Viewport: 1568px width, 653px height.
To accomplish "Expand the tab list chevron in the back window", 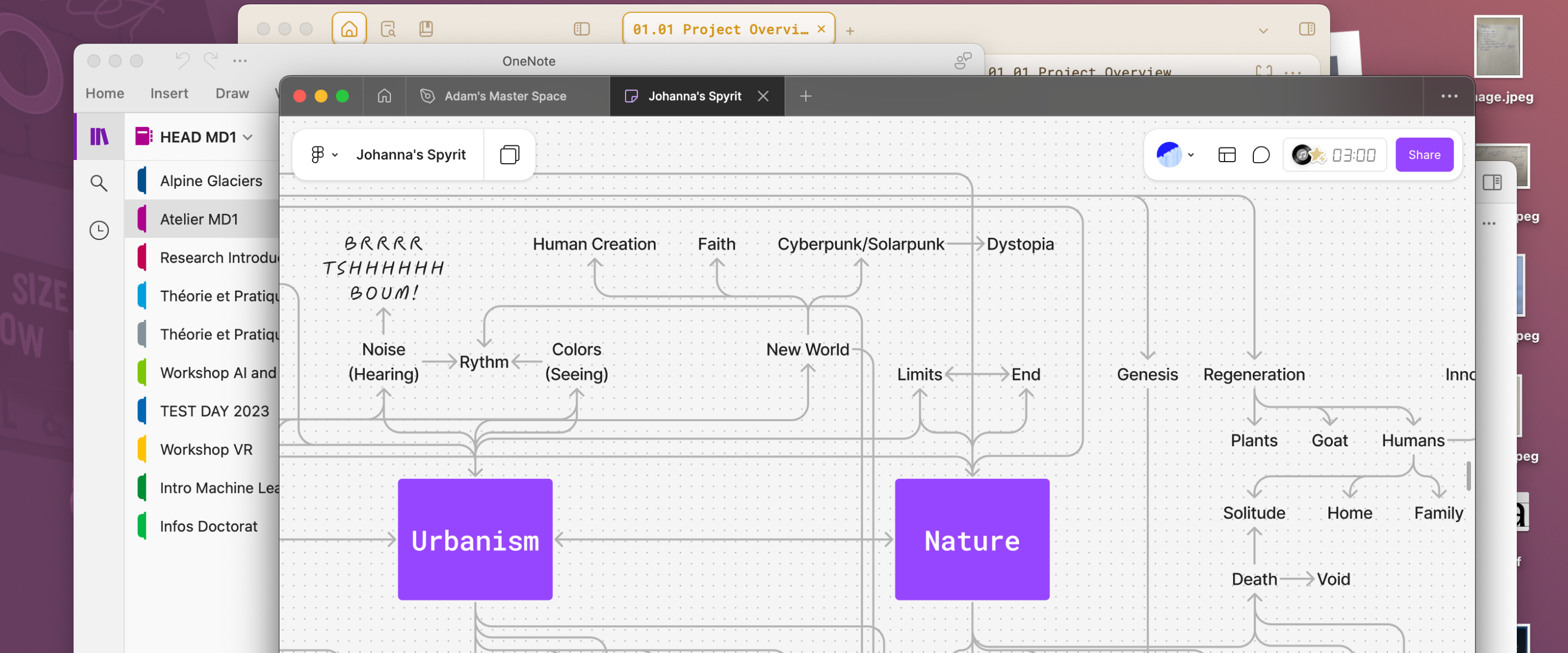I will [1263, 30].
